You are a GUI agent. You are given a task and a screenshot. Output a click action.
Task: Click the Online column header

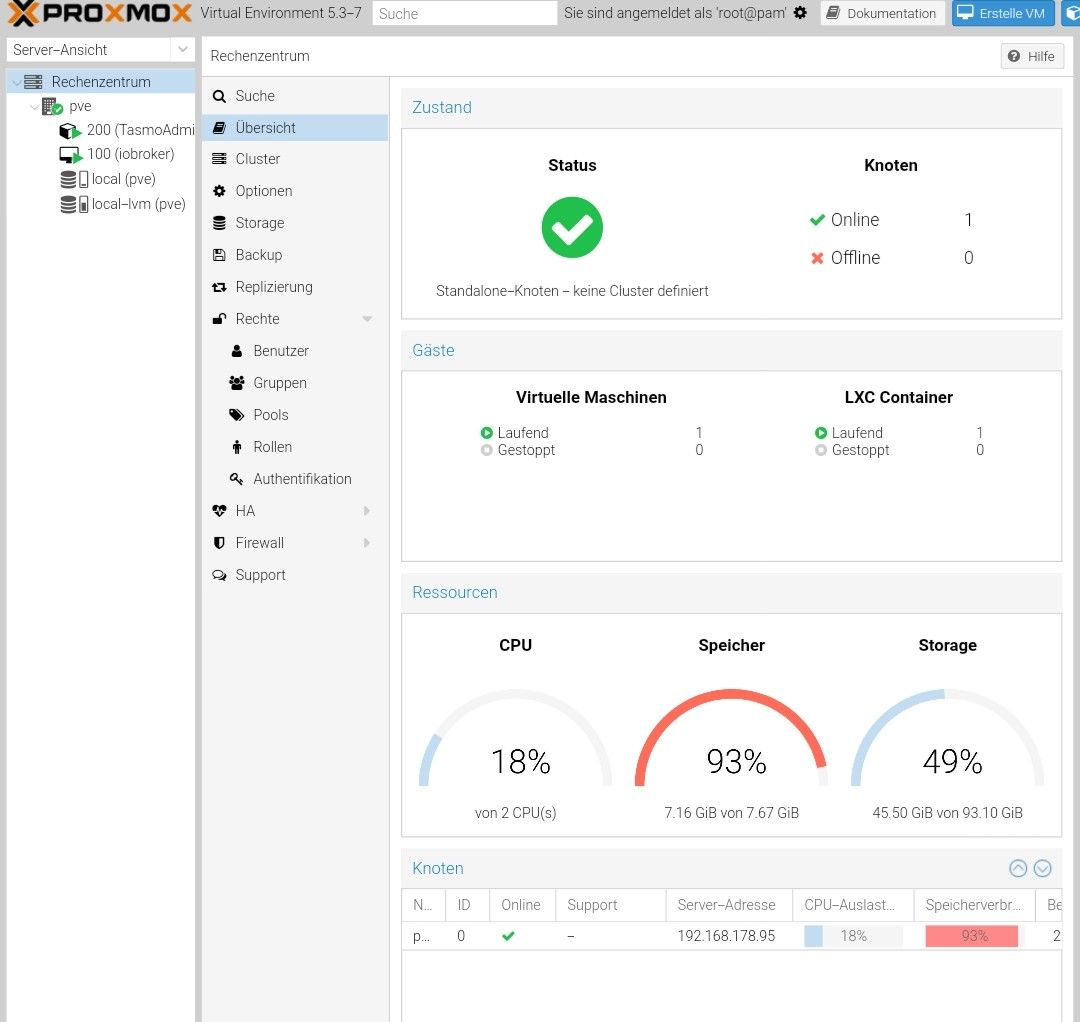tap(522, 905)
